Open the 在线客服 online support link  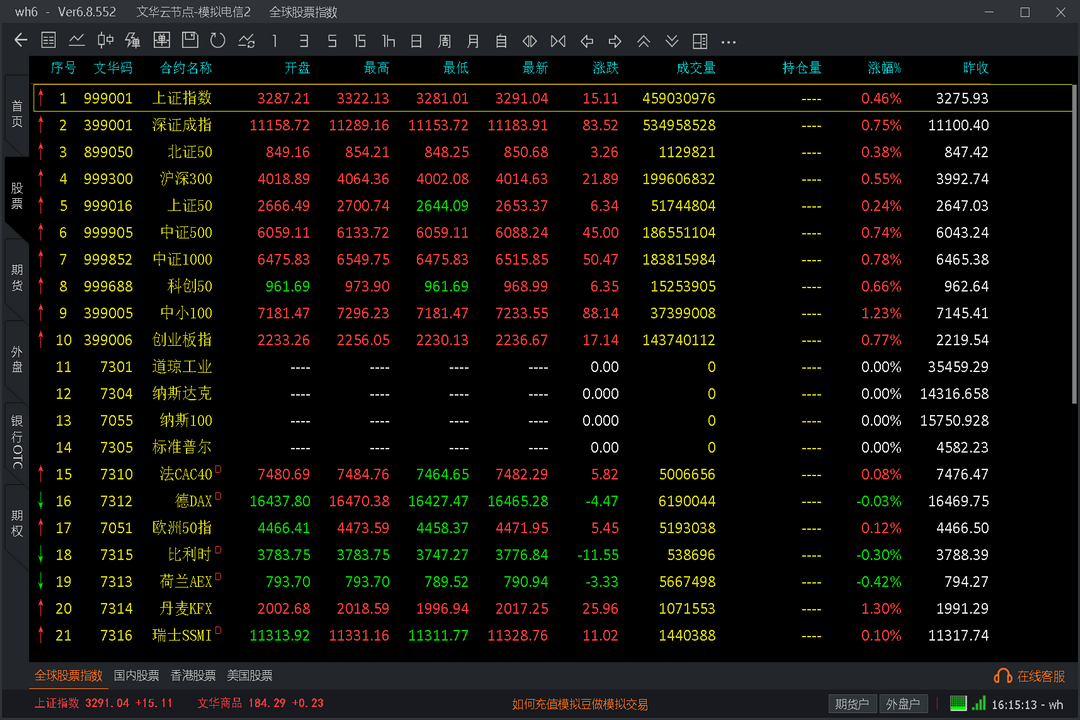click(x=1030, y=677)
